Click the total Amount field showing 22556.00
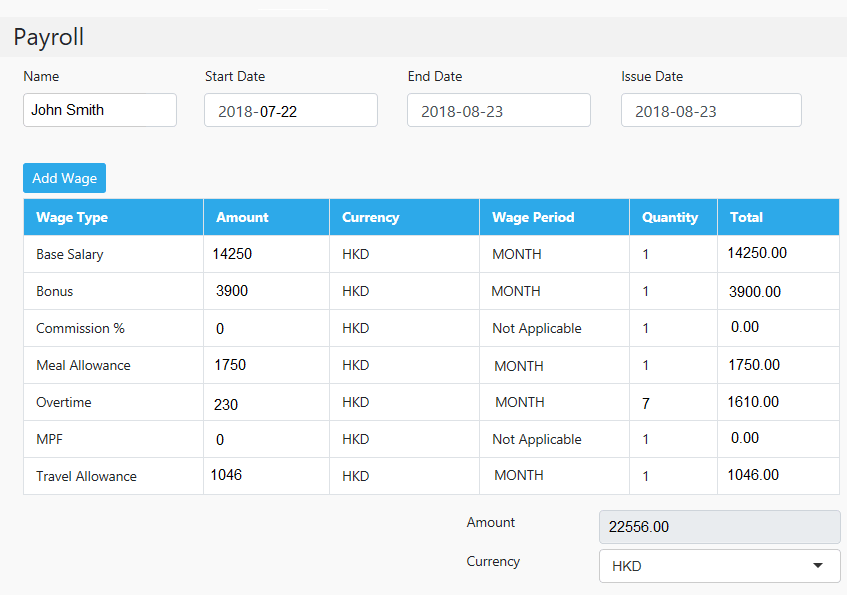 click(720, 527)
